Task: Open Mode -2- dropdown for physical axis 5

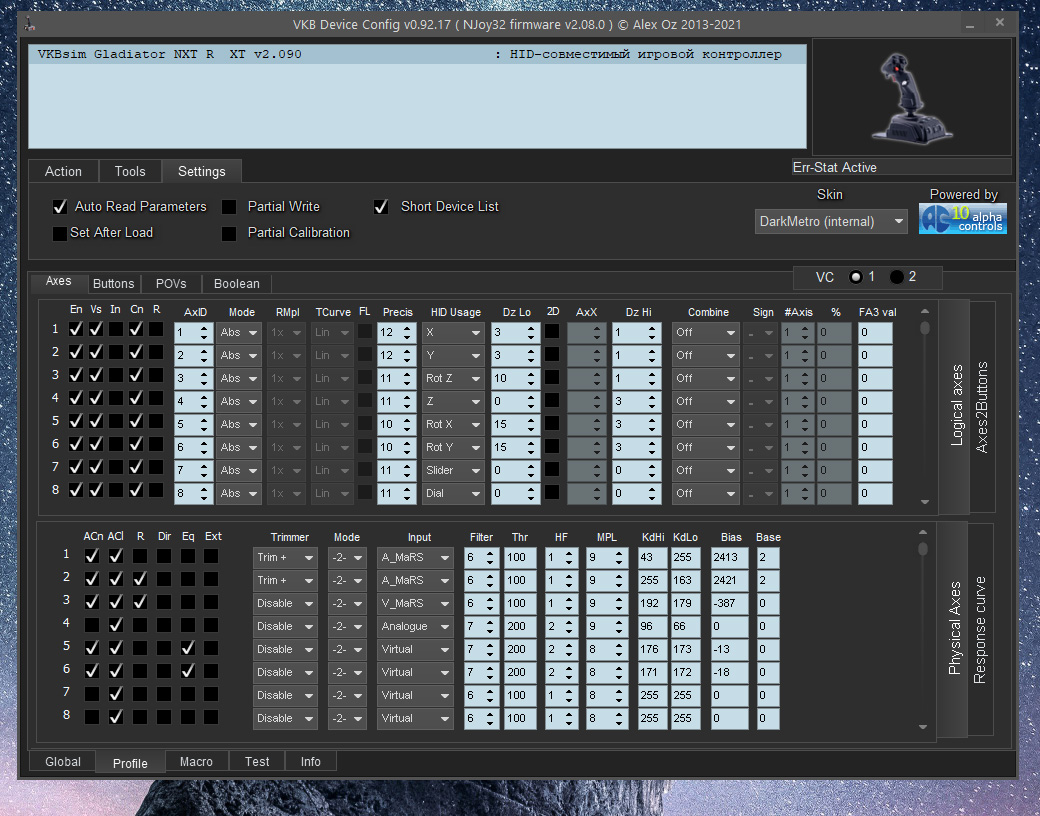Action: pos(348,649)
